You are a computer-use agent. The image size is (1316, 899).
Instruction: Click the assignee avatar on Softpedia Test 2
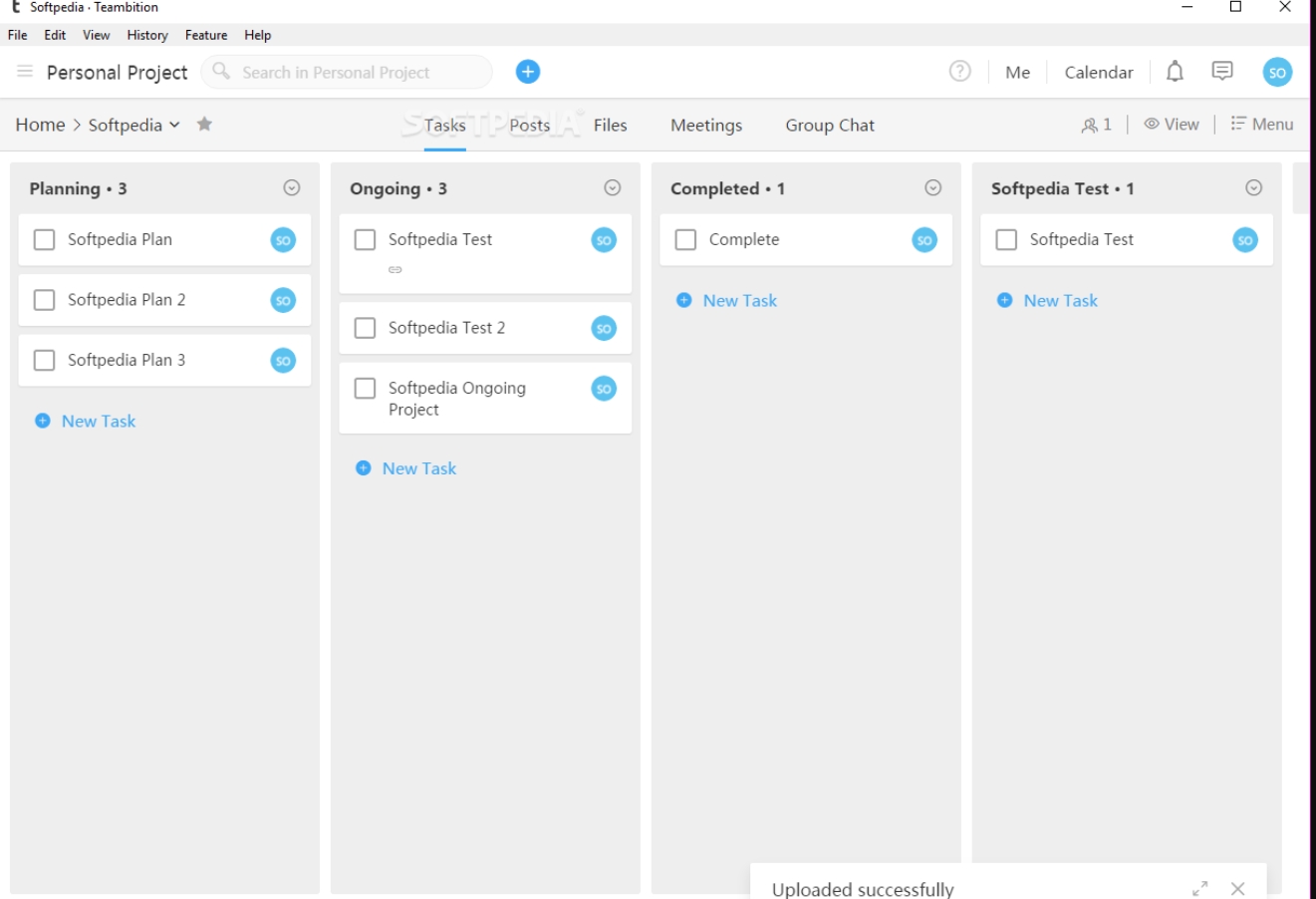point(604,328)
